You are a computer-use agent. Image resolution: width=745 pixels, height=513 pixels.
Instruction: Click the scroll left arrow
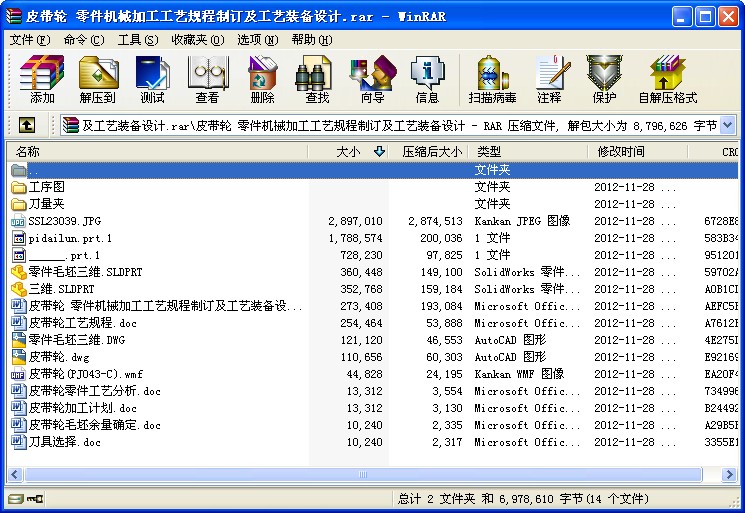[15, 474]
